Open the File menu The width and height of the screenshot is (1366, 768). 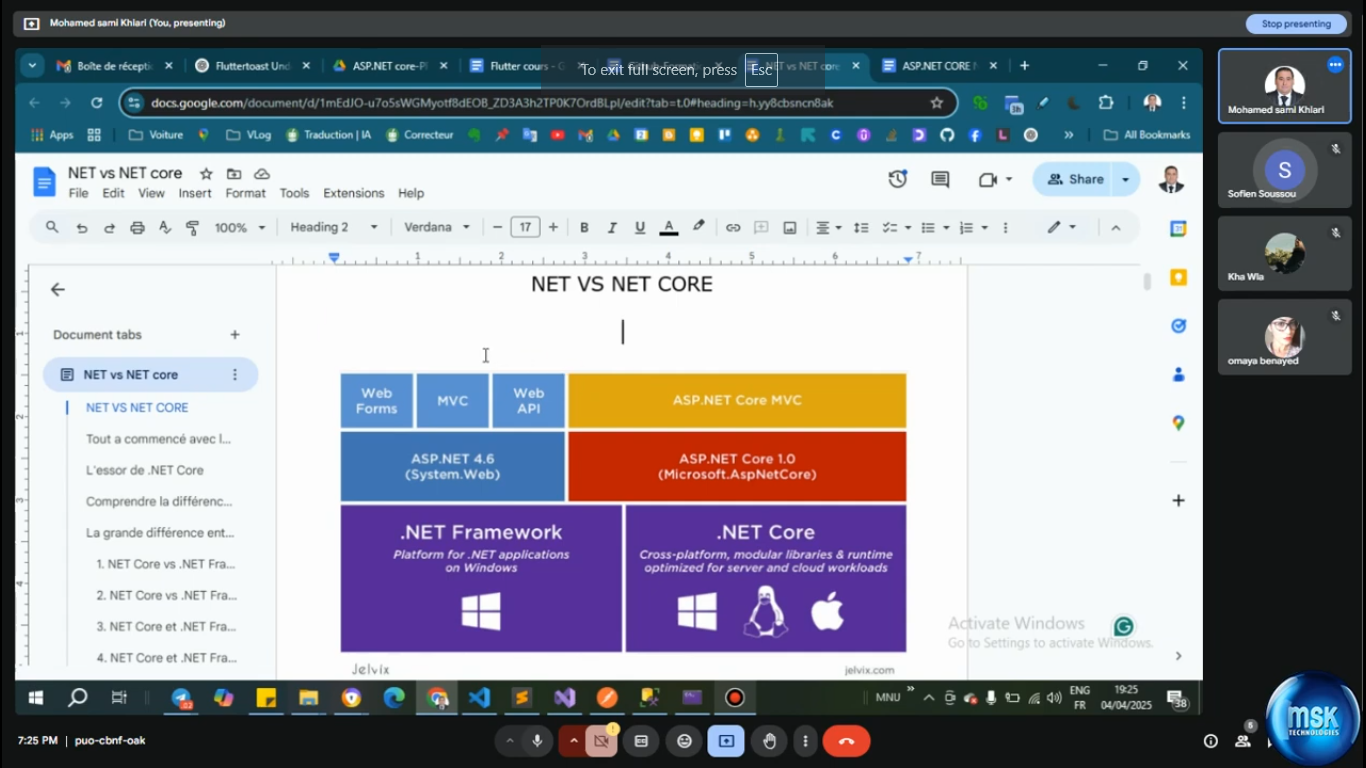[x=78, y=193]
